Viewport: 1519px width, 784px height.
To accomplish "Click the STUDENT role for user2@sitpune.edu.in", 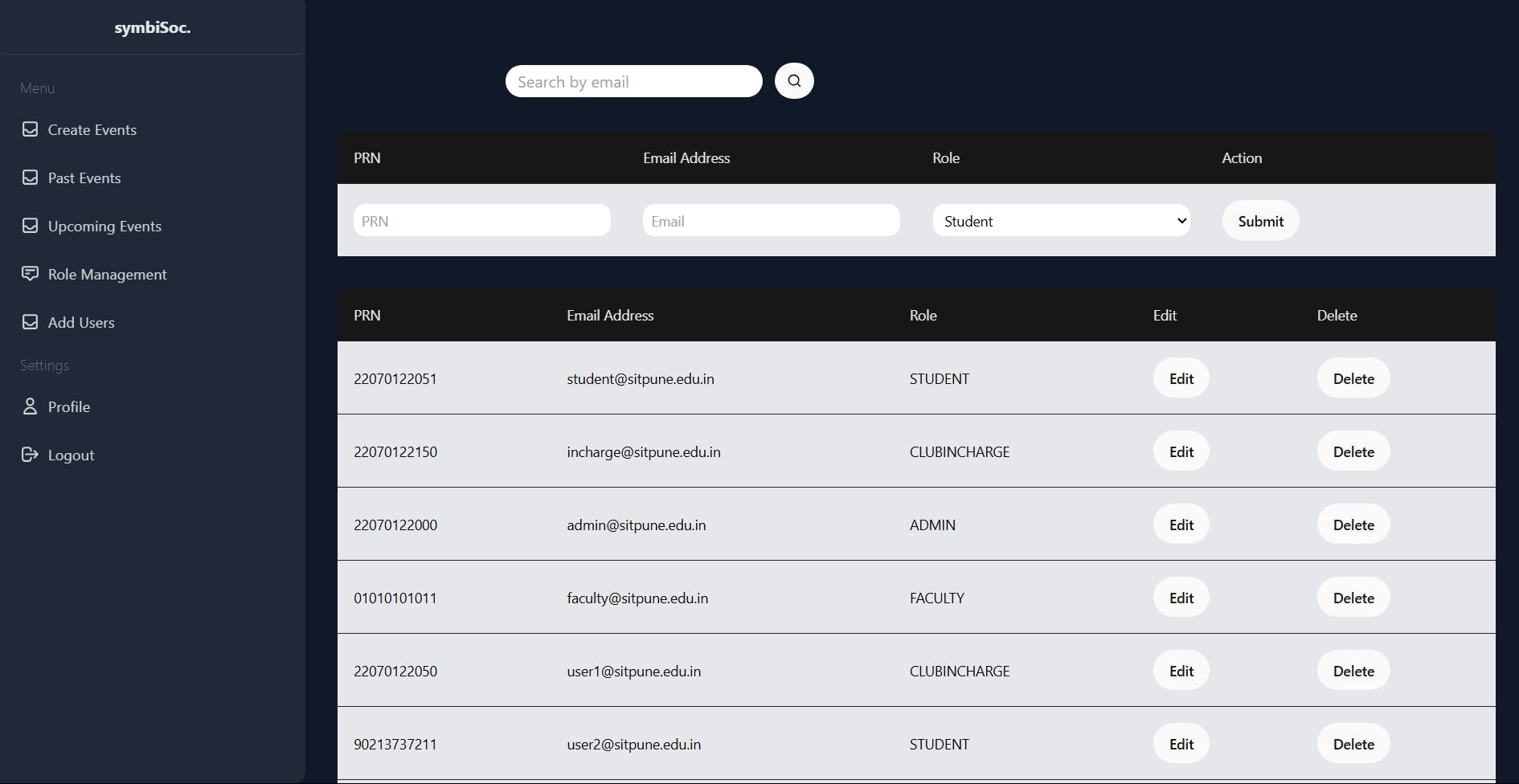I will 940,745.
